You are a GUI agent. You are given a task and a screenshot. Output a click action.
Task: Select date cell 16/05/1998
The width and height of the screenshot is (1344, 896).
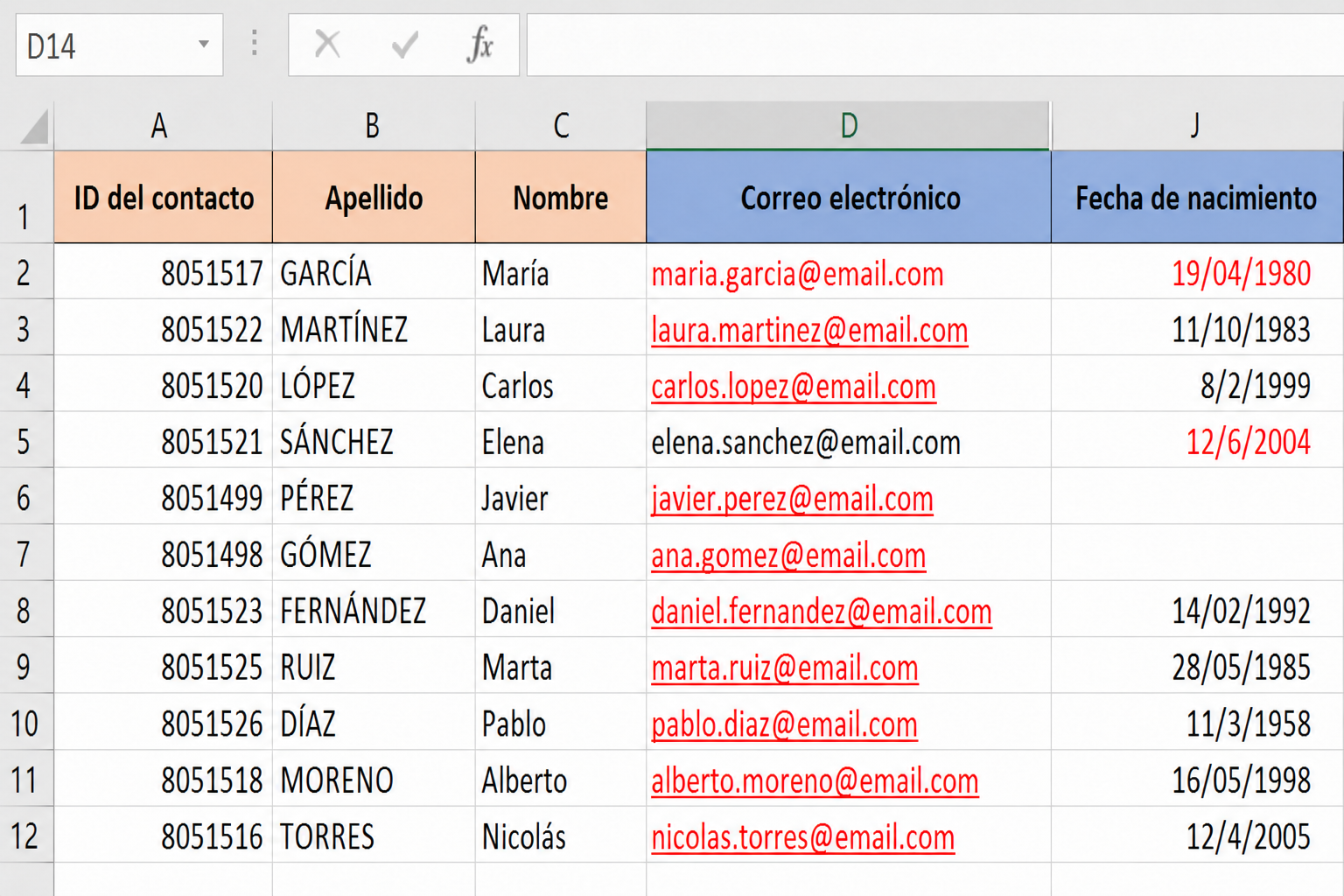[x=1197, y=780]
